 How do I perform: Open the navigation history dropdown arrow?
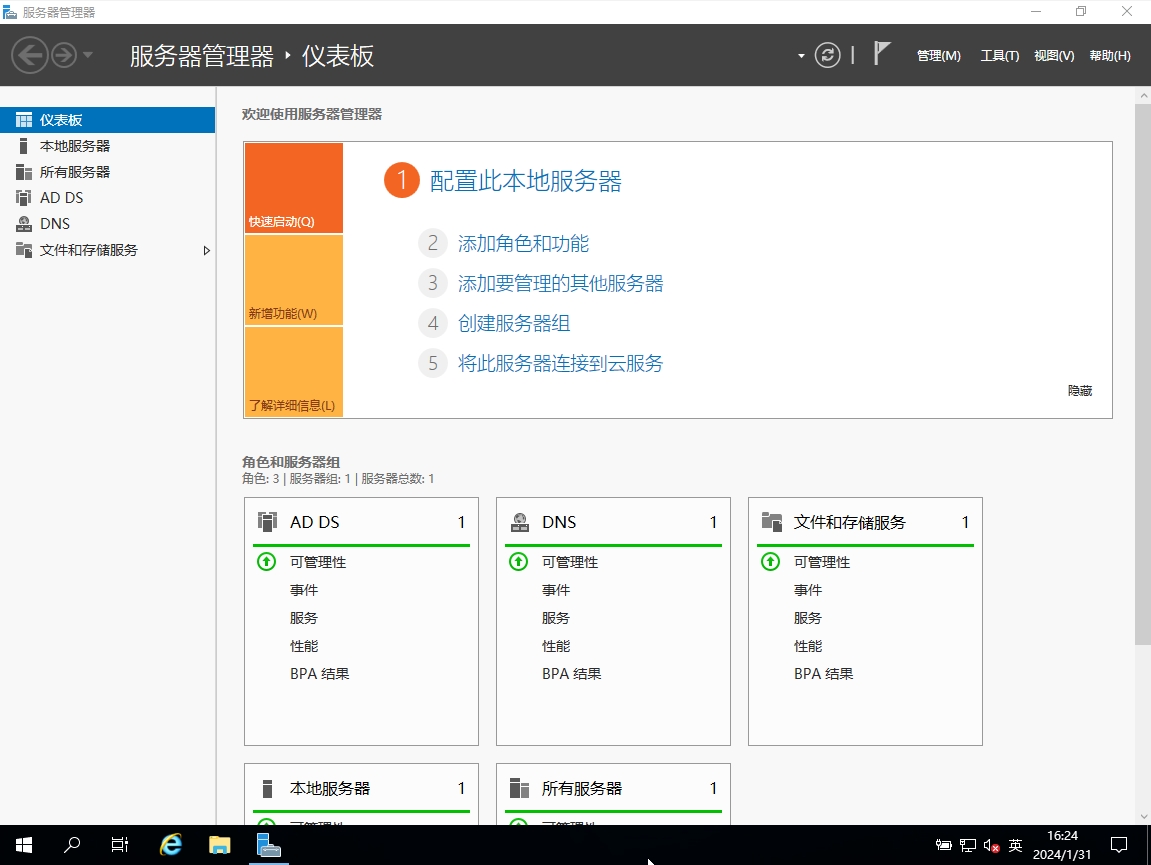coord(88,55)
